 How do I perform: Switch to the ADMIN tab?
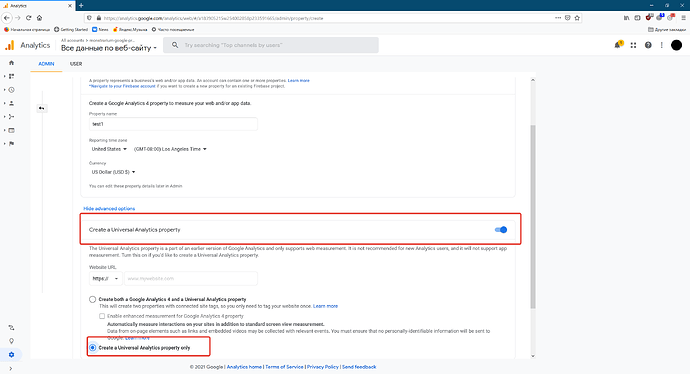click(46, 64)
